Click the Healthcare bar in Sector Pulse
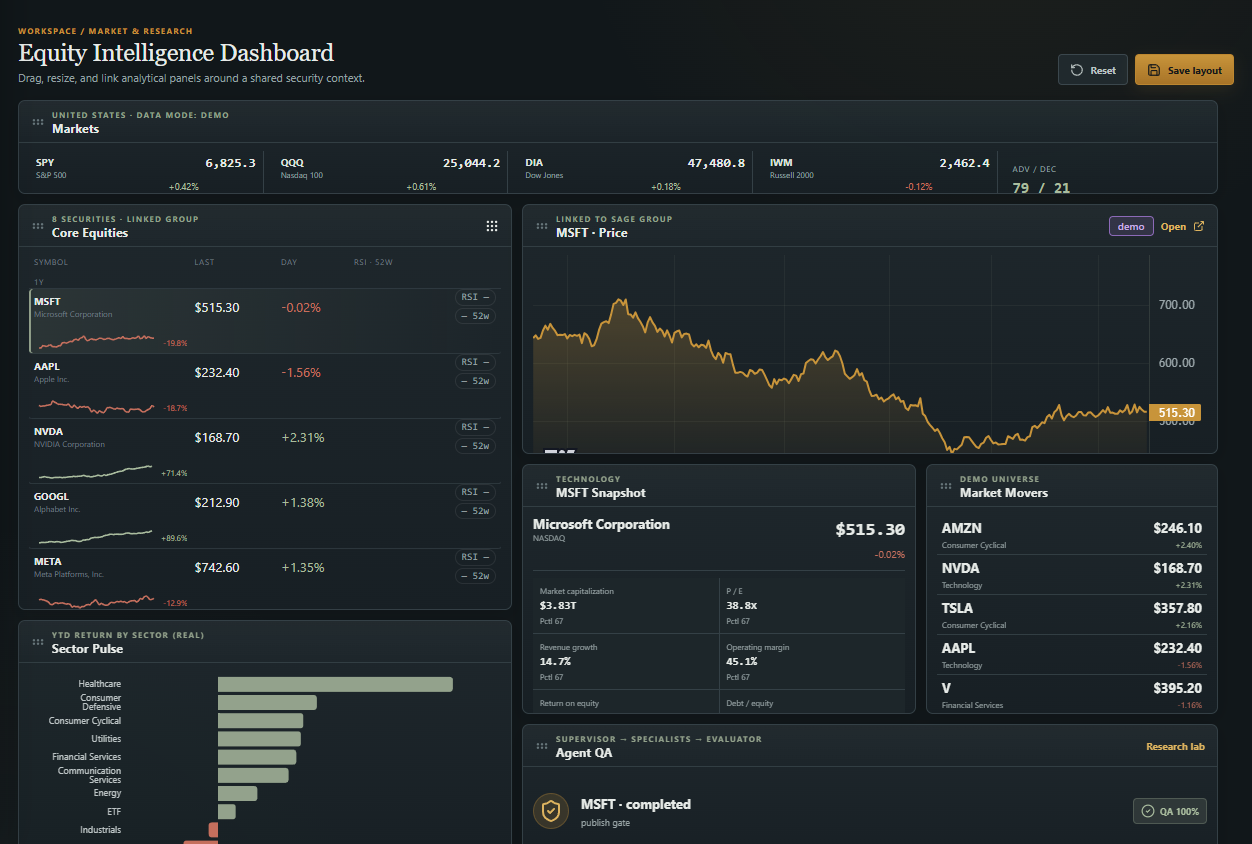This screenshot has width=1252, height=844. 335,684
